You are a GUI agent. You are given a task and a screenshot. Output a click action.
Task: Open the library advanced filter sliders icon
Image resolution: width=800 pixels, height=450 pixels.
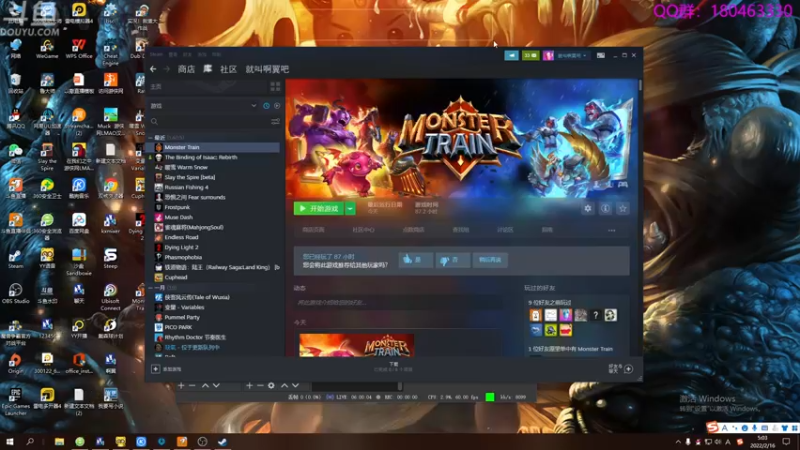(276, 121)
